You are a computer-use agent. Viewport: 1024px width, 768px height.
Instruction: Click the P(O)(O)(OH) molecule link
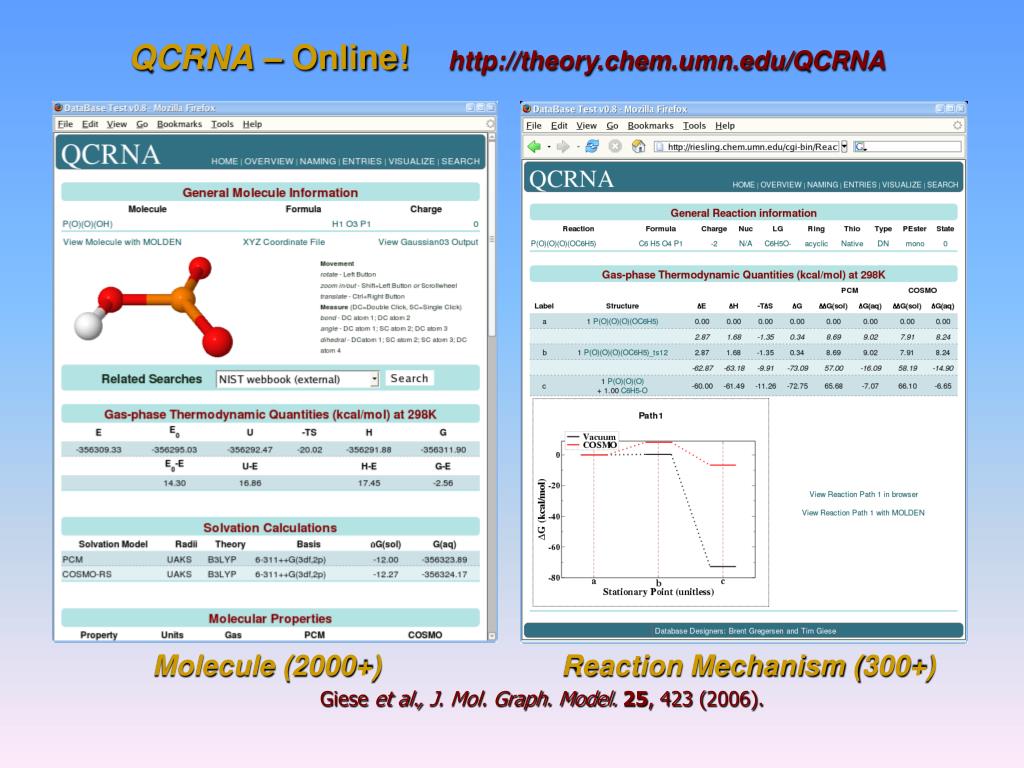[x=88, y=224]
